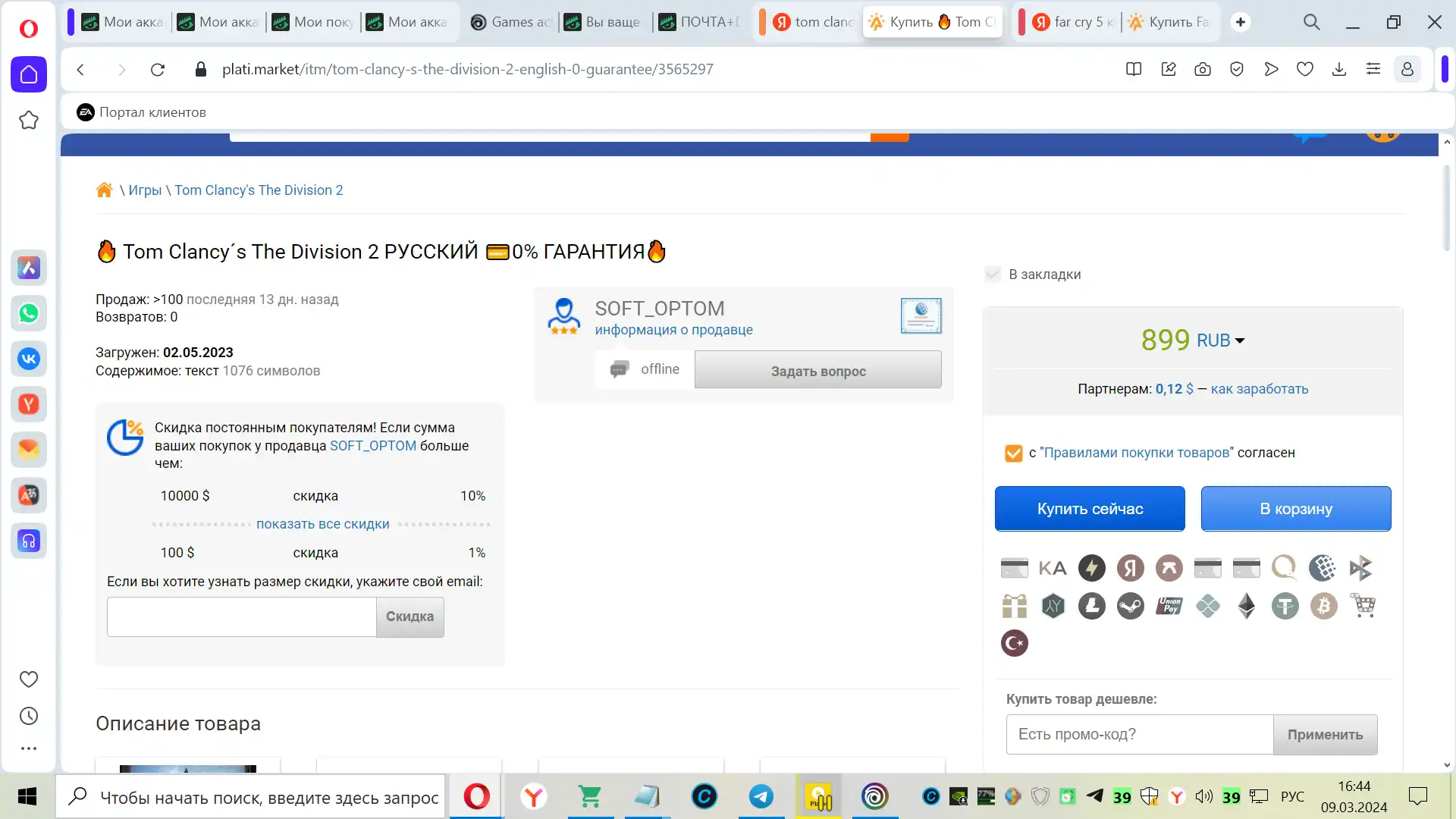Reload the current page

[x=158, y=70]
